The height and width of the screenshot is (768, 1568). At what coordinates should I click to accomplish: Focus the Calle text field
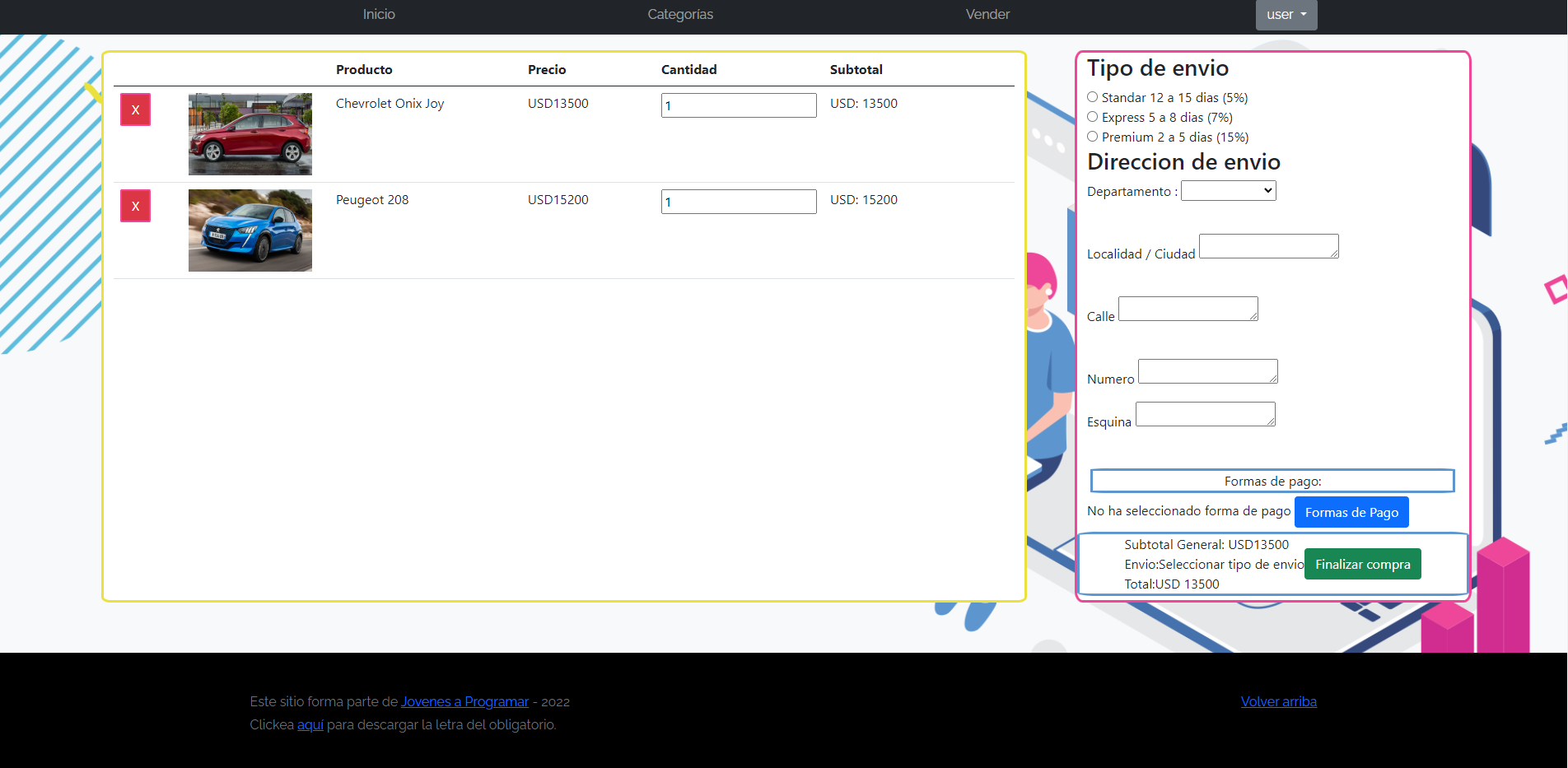click(1188, 309)
